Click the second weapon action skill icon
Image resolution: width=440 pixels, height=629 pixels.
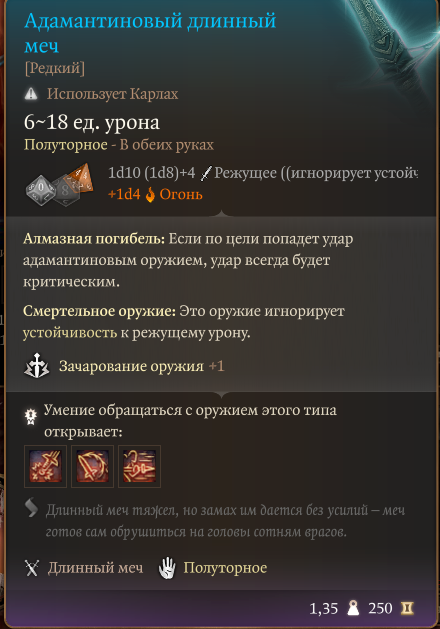[92, 466]
